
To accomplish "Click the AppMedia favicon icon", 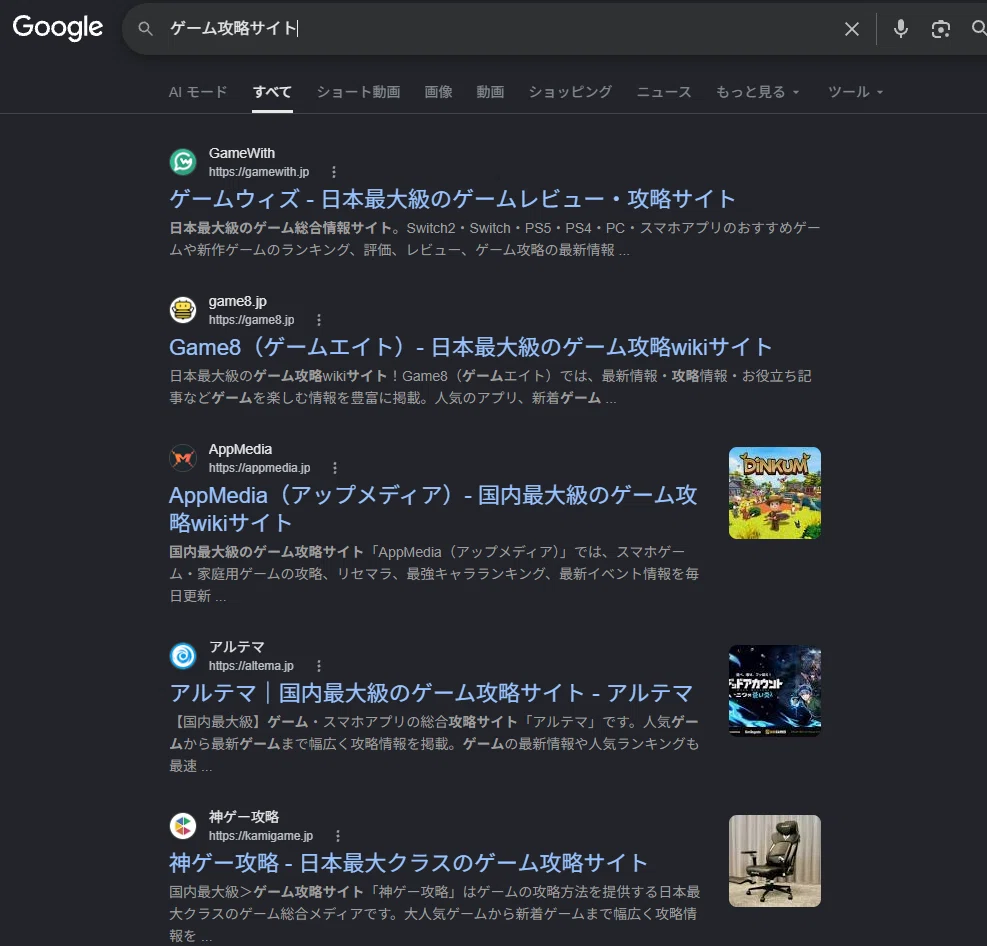I will click(183, 458).
